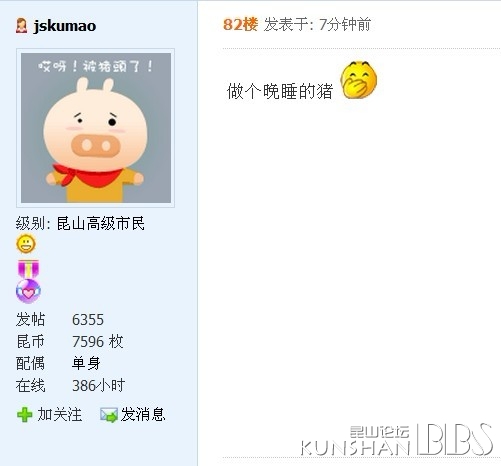Click the post text 做个晚睡的猪
This screenshot has width=501, height=466.
tap(280, 91)
